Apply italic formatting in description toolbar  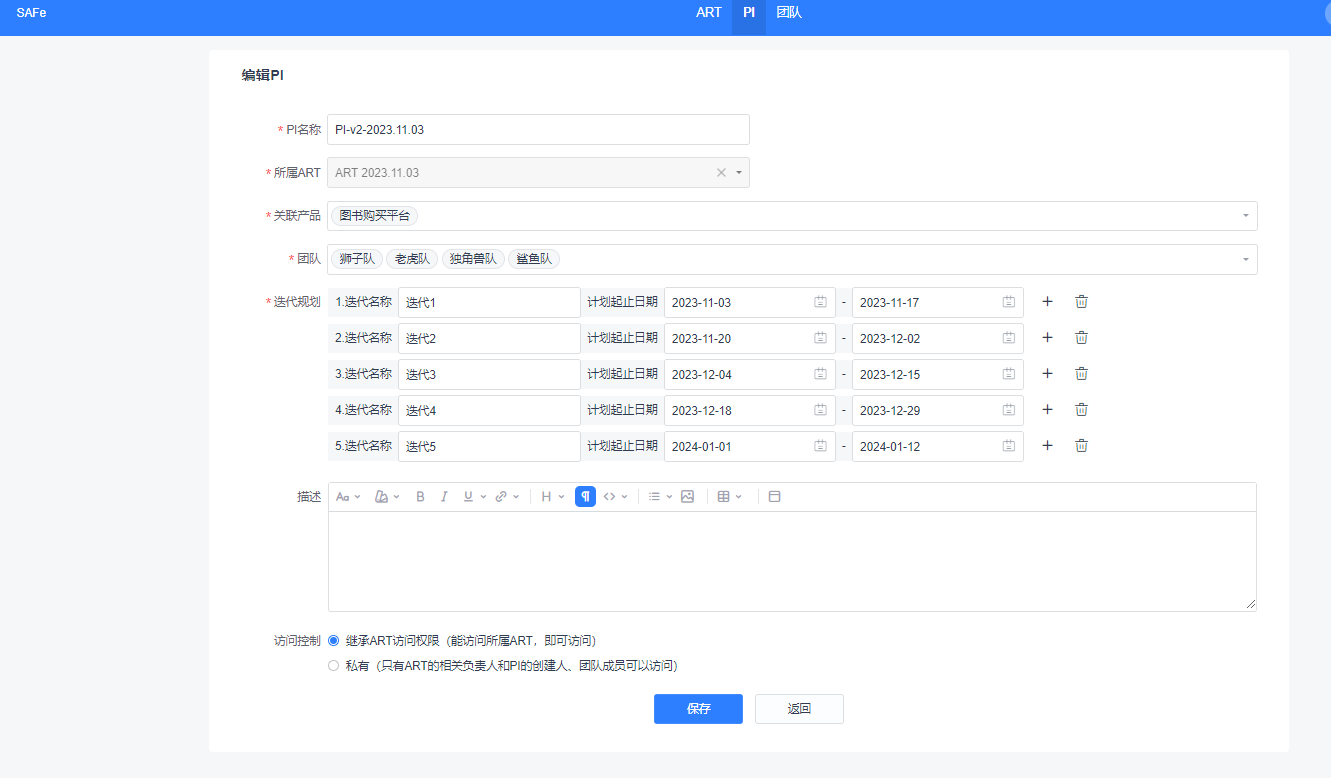(444, 496)
